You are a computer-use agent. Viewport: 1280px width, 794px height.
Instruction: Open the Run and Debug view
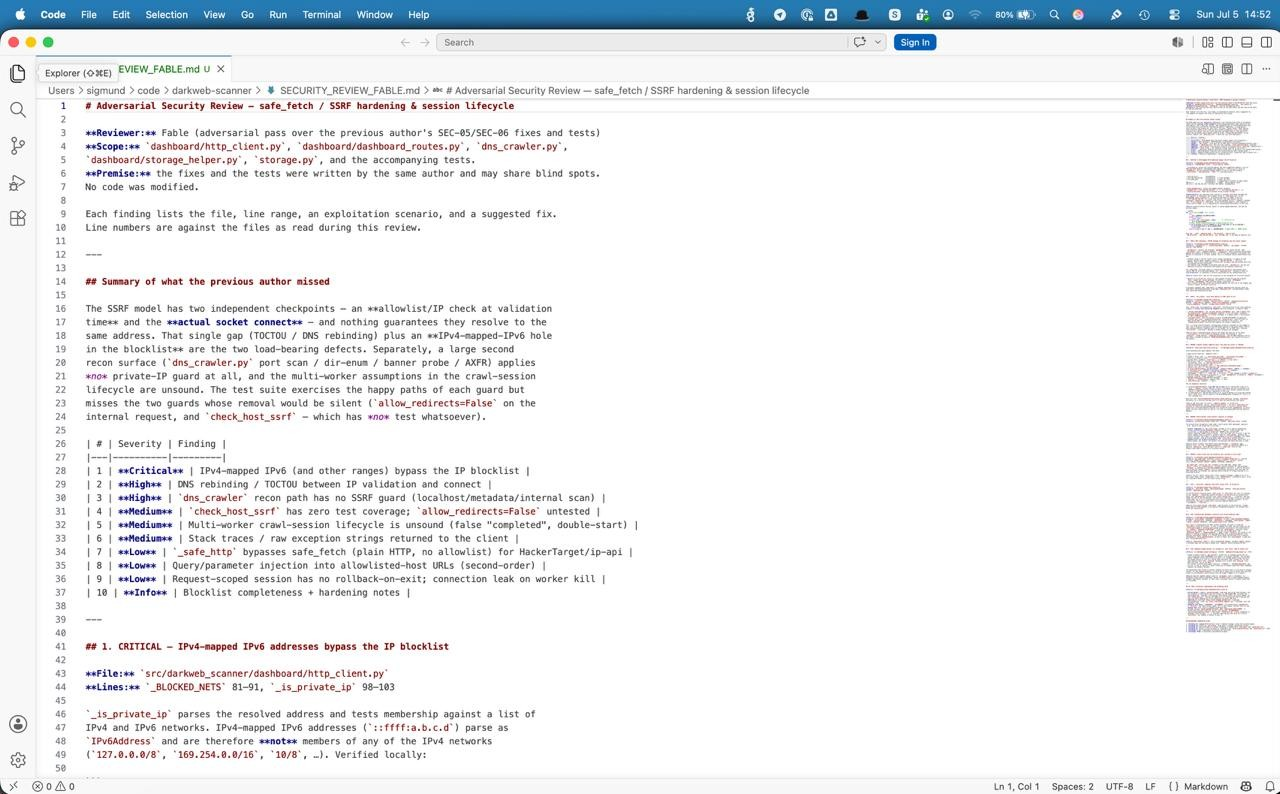click(17, 183)
